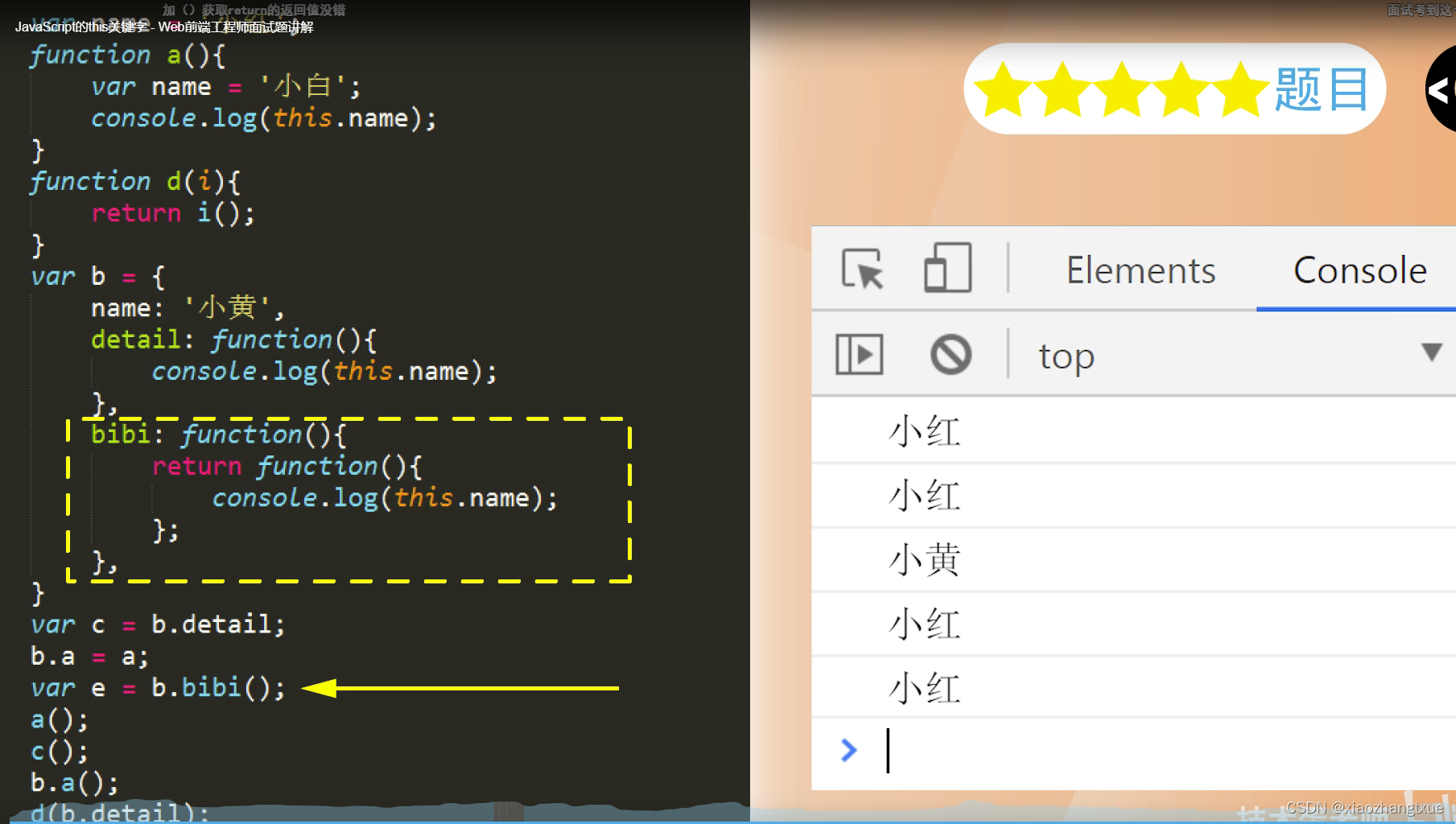Screen dimensions: 1456x824
Task: Select first 小红 console output row
Action: point(1133,431)
